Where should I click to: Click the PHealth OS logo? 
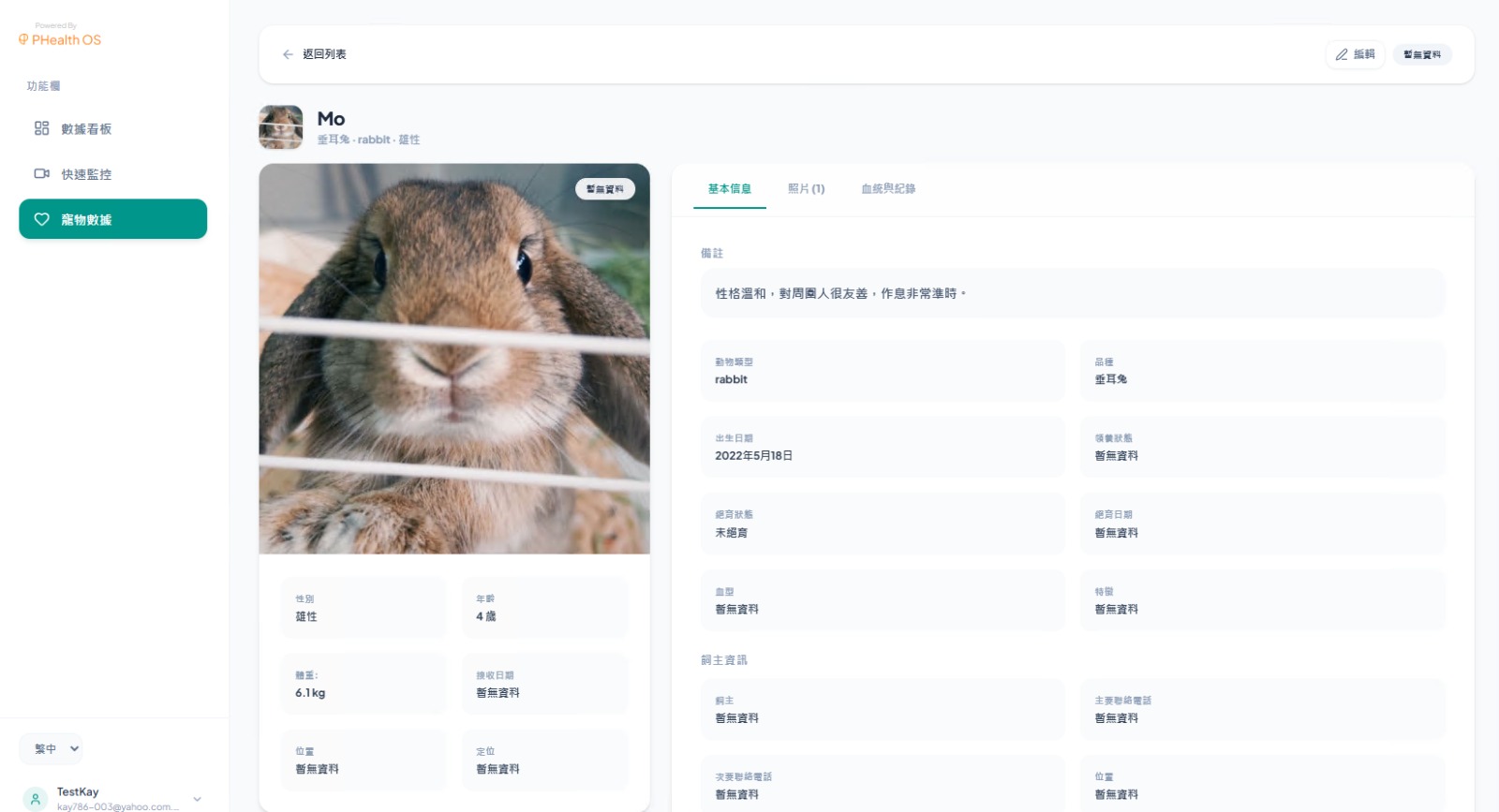(x=59, y=39)
